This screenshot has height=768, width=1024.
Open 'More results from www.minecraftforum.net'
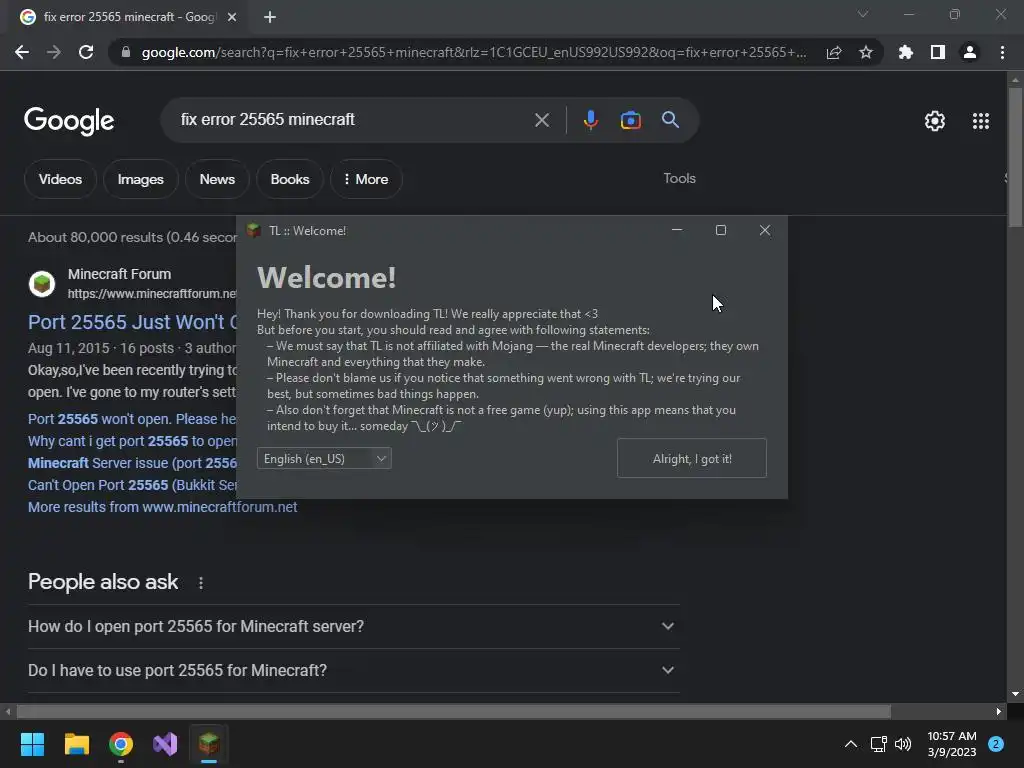click(163, 507)
